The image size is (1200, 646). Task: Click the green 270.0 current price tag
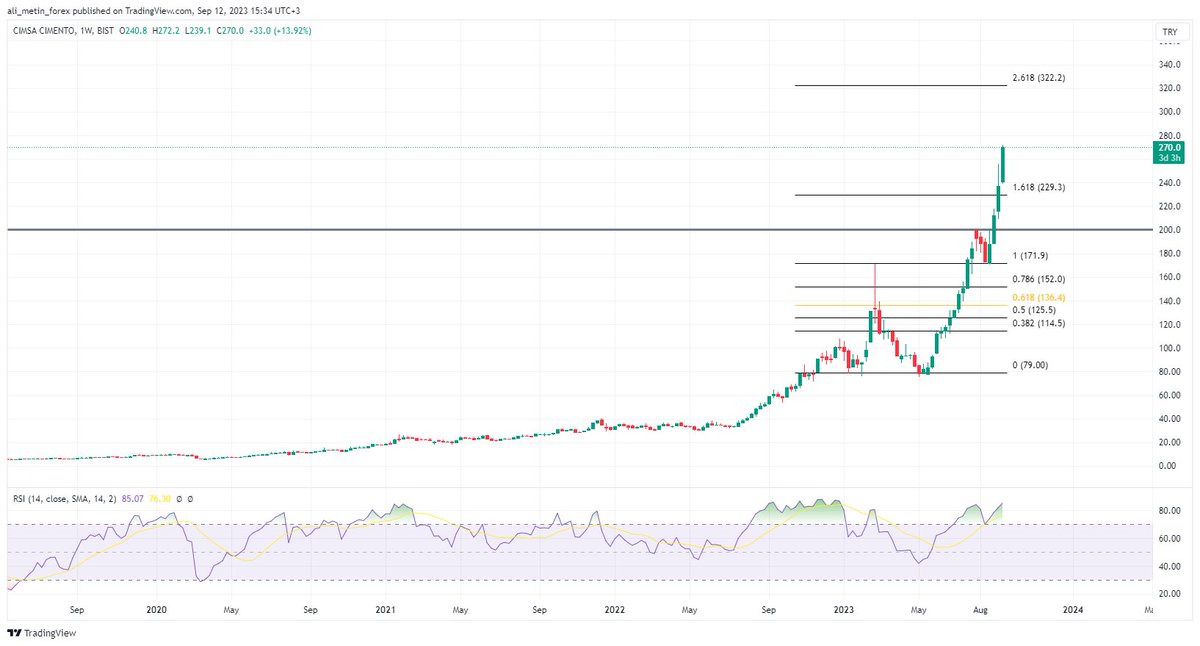pos(1167,147)
